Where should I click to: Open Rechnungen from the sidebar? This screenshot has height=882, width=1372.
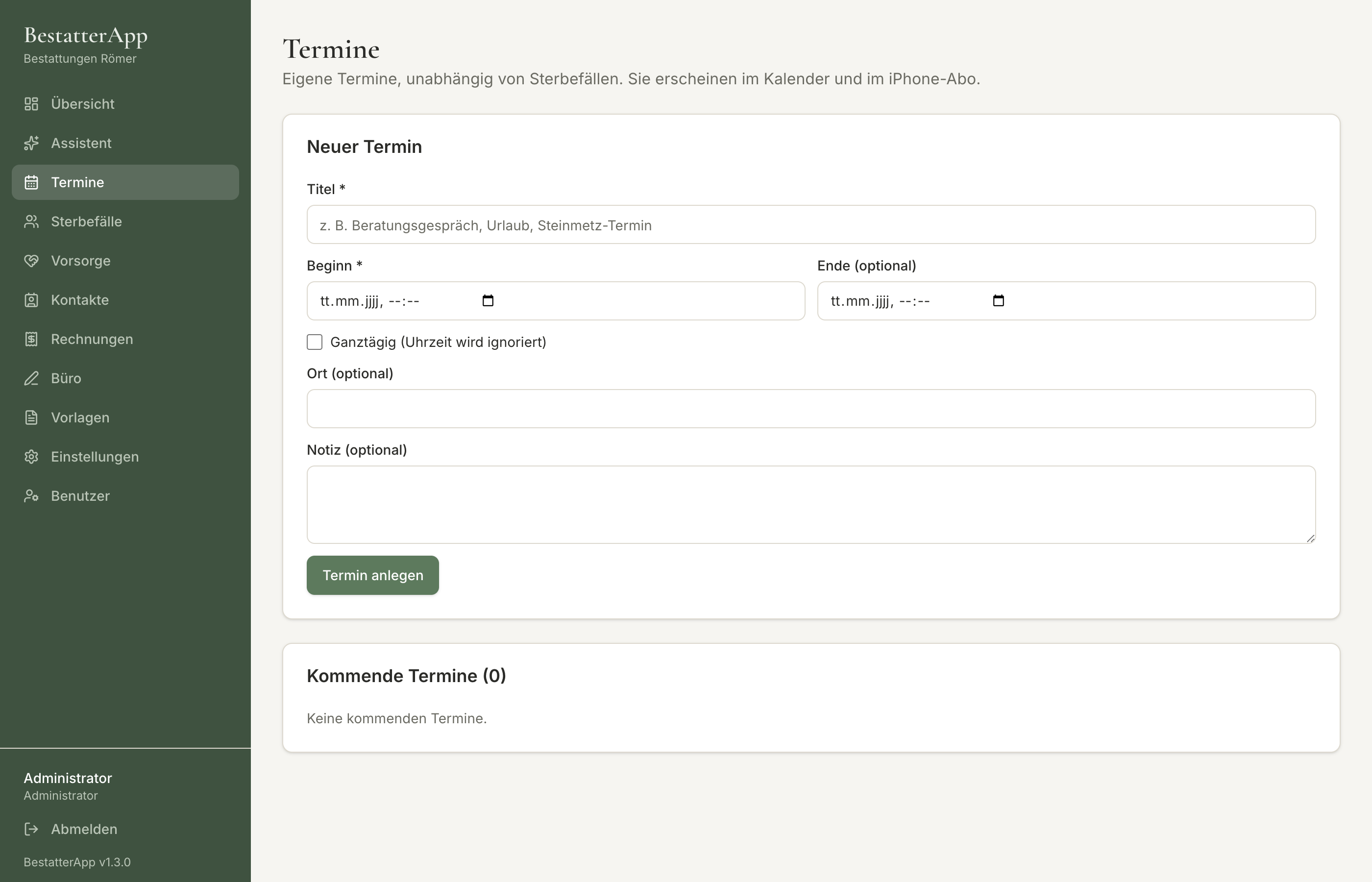125,339
